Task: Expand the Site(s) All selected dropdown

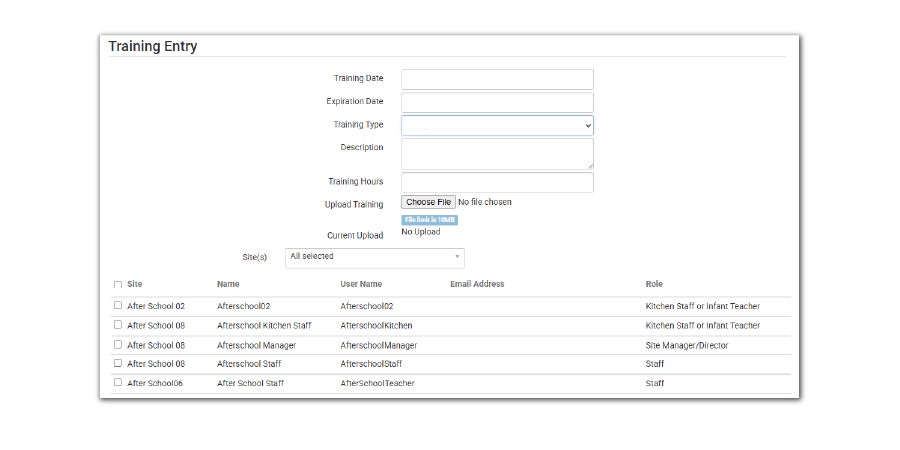Action: pos(370,257)
